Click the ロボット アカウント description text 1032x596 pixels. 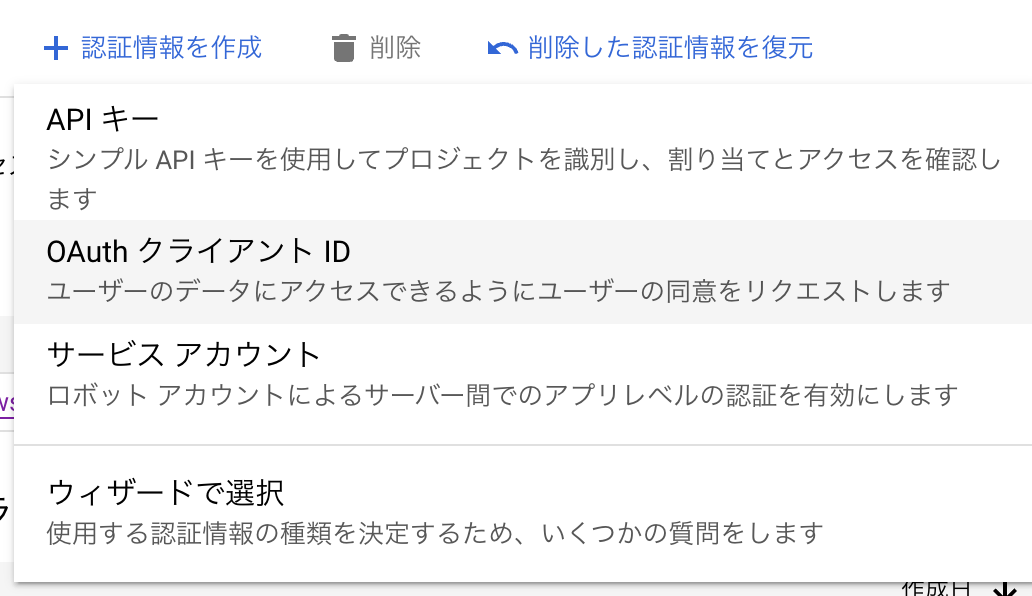coord(300,395)
